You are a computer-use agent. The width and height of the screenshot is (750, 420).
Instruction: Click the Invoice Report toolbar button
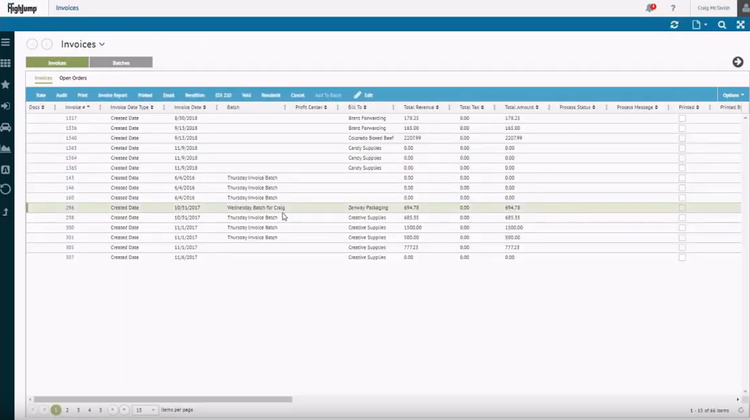[x=112, y=94]
